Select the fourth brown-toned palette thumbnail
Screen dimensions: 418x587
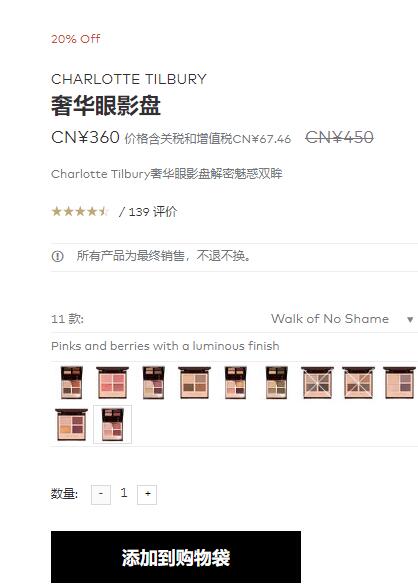tap(194, 383)
